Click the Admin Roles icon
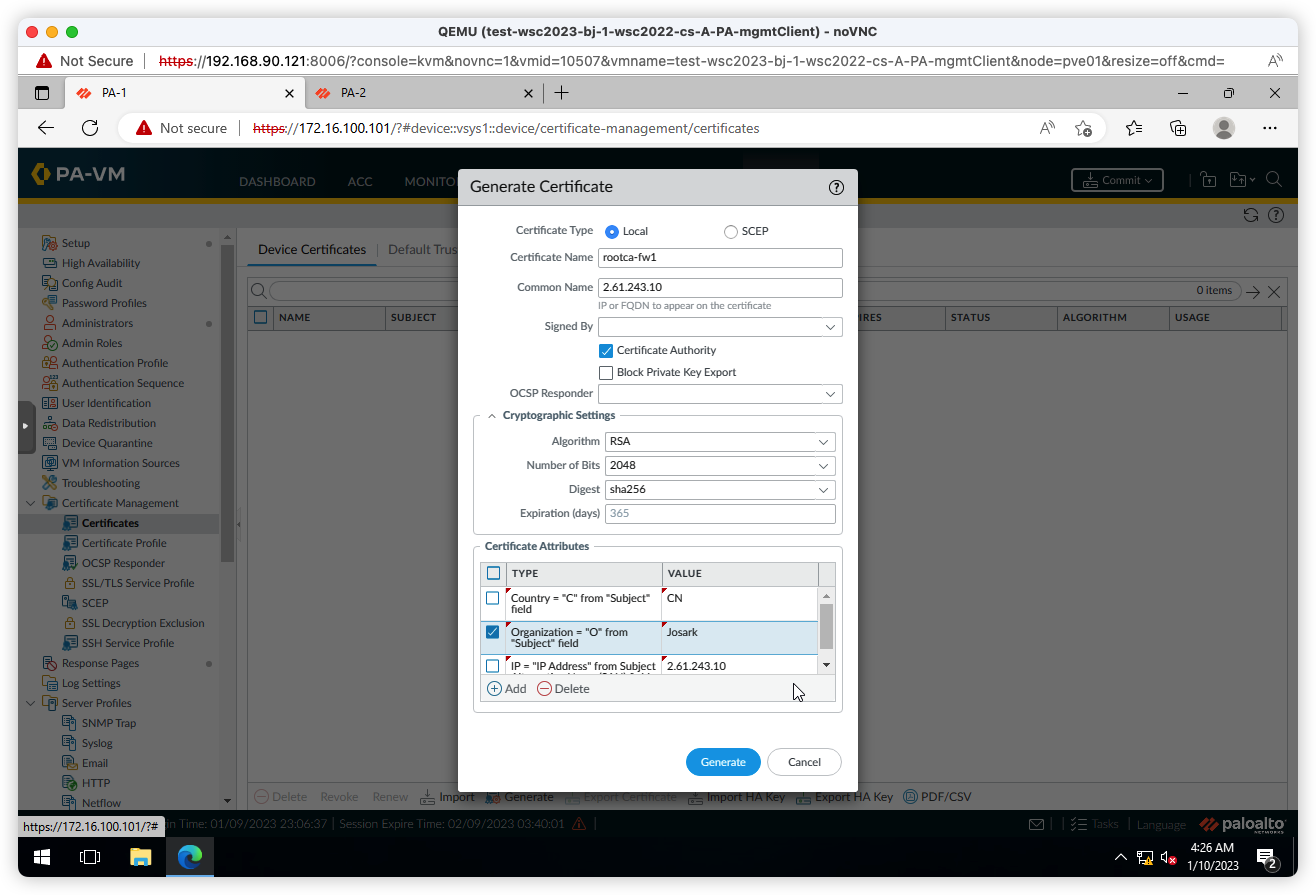 (x=50, y=343)
